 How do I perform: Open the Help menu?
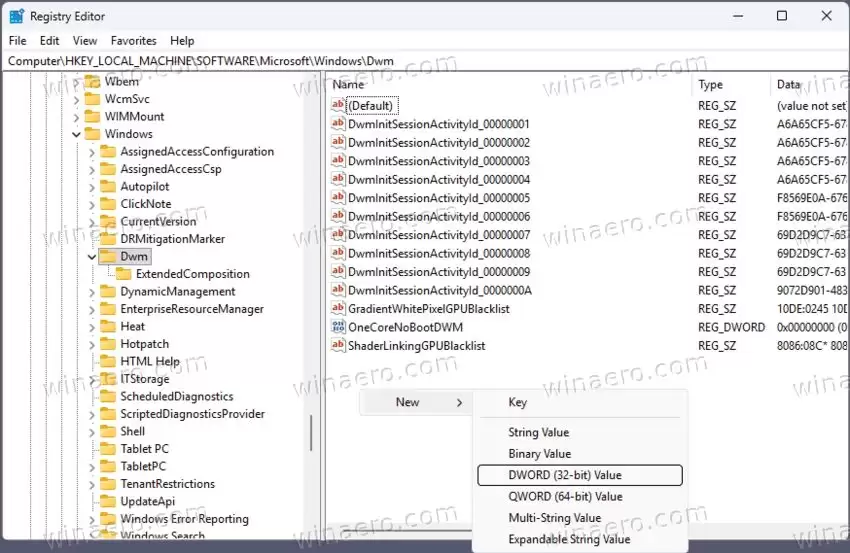pyautogui.click(x=182, y=41)
